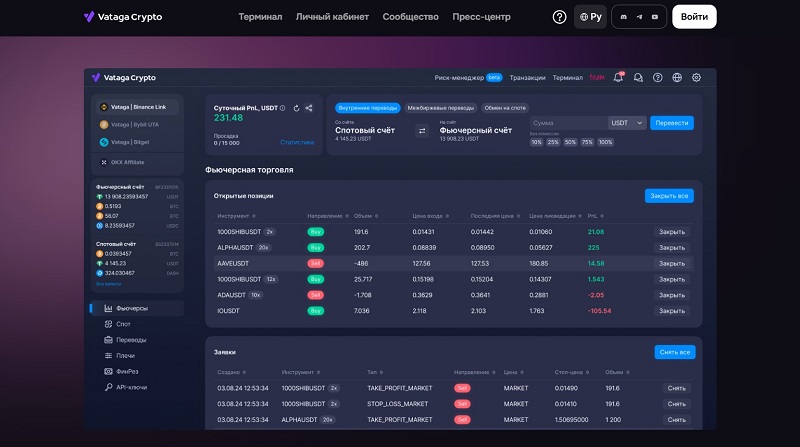Open the Сообщество menu item

pos(410,17)
